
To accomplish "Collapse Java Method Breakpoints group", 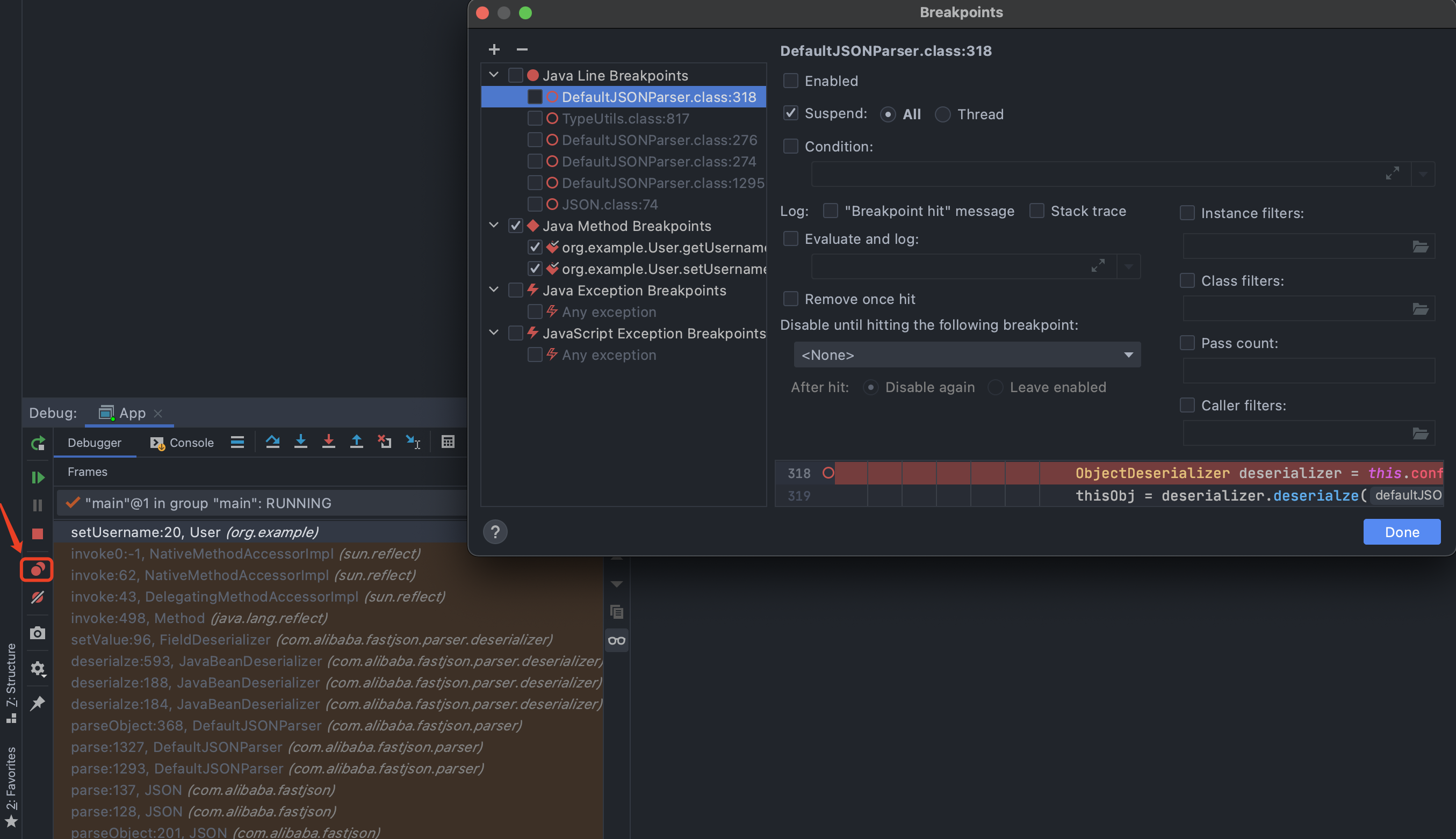I will click(493, 225).
